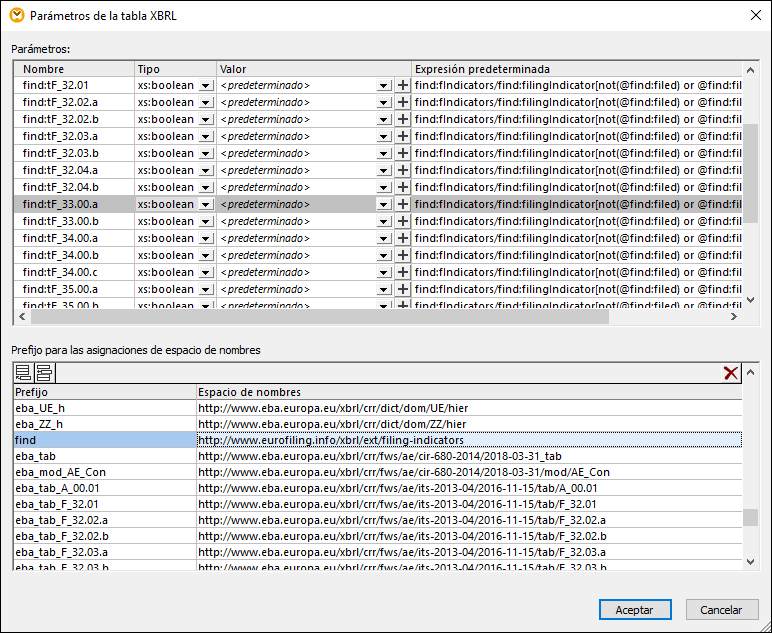Click the Prefijo column header
The width and height of the screenshot is (772, 633).
(x=105, y=392)
